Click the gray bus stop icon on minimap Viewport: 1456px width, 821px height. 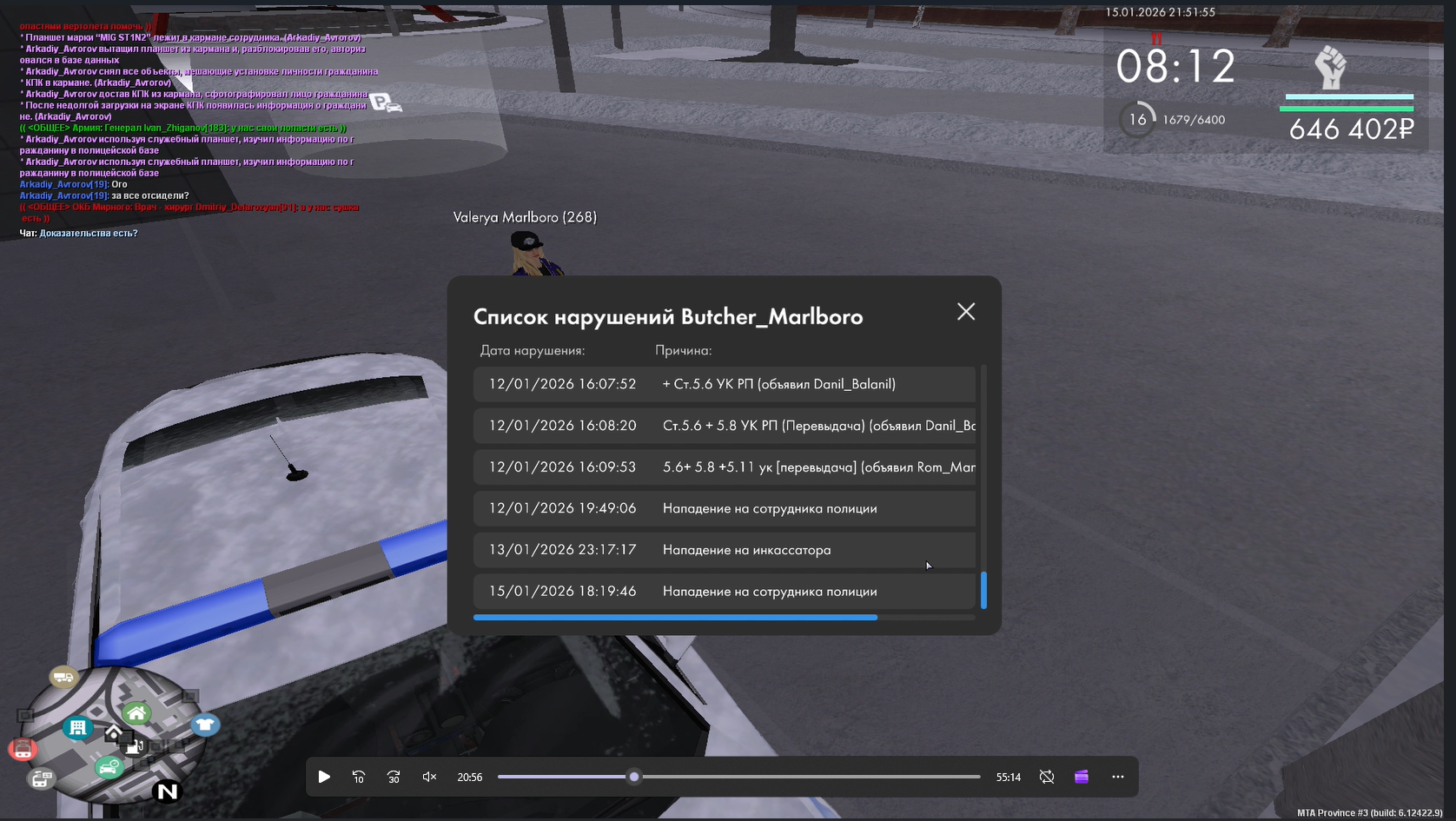(x=41, y=779)
